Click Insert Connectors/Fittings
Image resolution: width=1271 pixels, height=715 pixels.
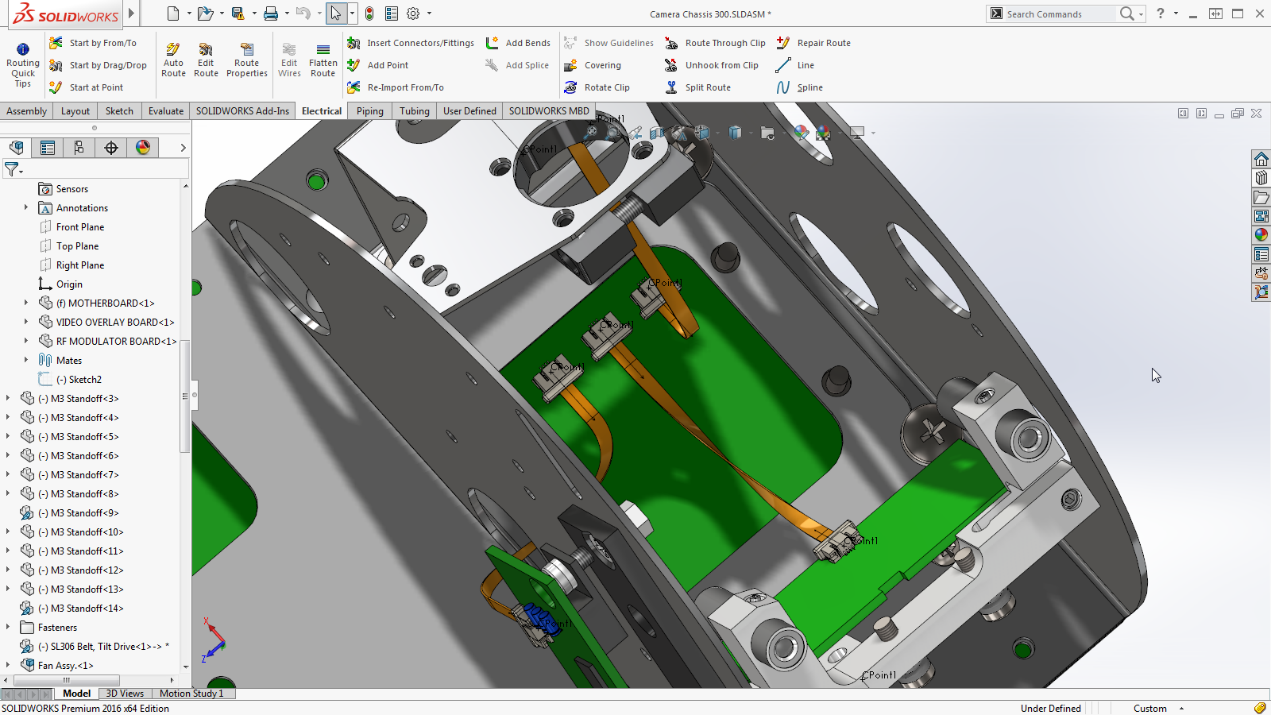click(410, 43)
